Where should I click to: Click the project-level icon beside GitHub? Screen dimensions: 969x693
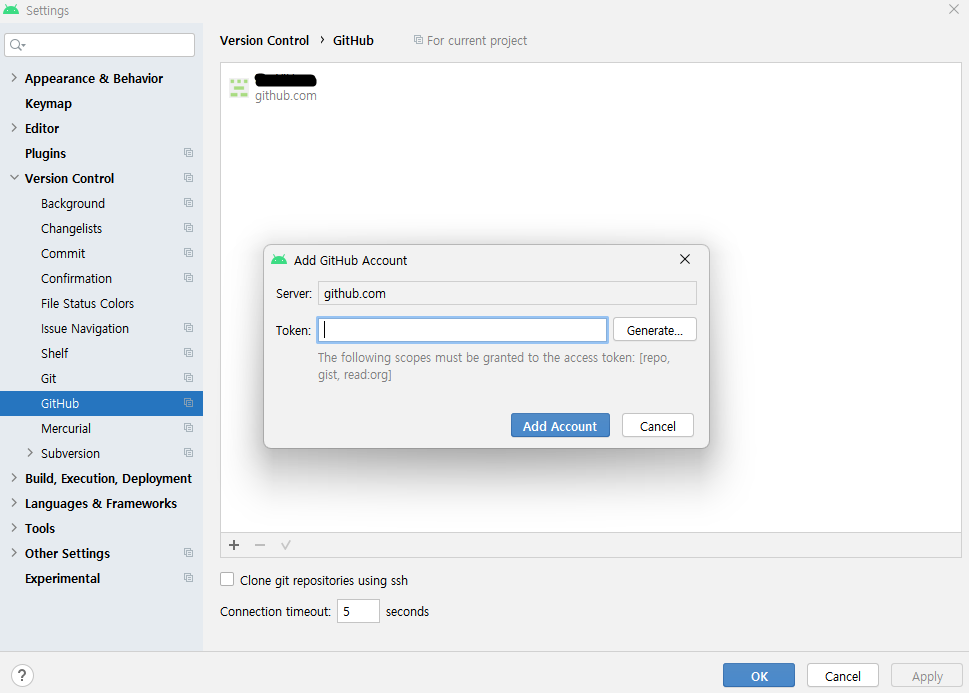coord(188,402)
